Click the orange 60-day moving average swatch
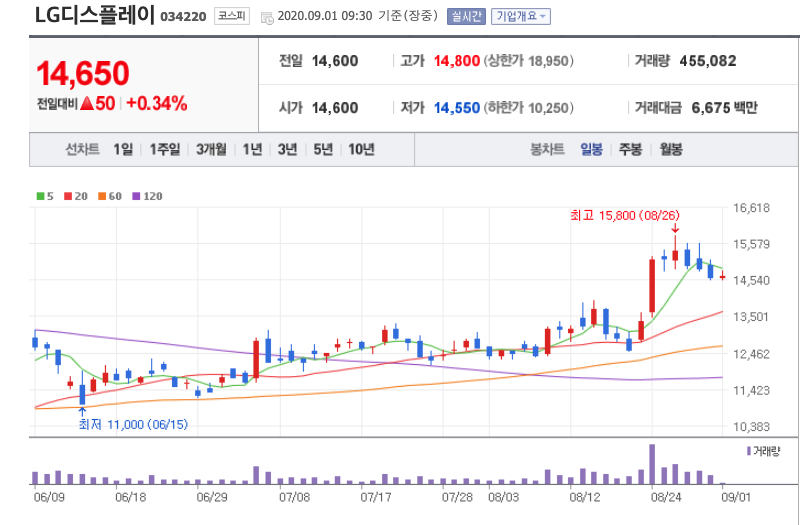This screenshot has height=525, width=800. (102, 196)
